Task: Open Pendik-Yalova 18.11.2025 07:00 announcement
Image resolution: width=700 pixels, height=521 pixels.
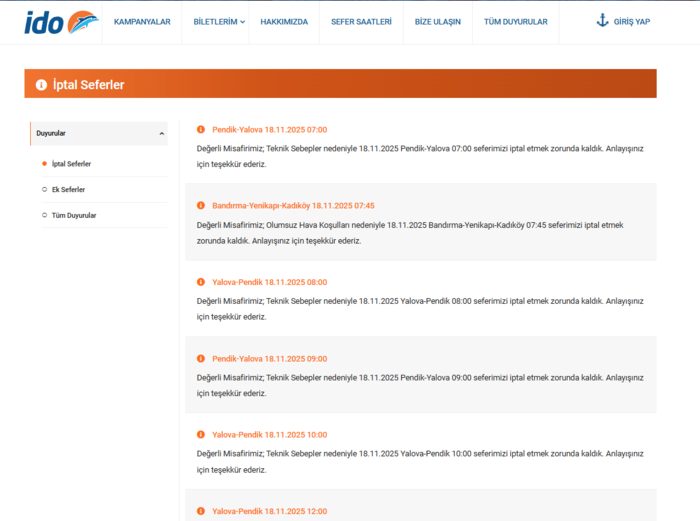Action: click(270, 129)
